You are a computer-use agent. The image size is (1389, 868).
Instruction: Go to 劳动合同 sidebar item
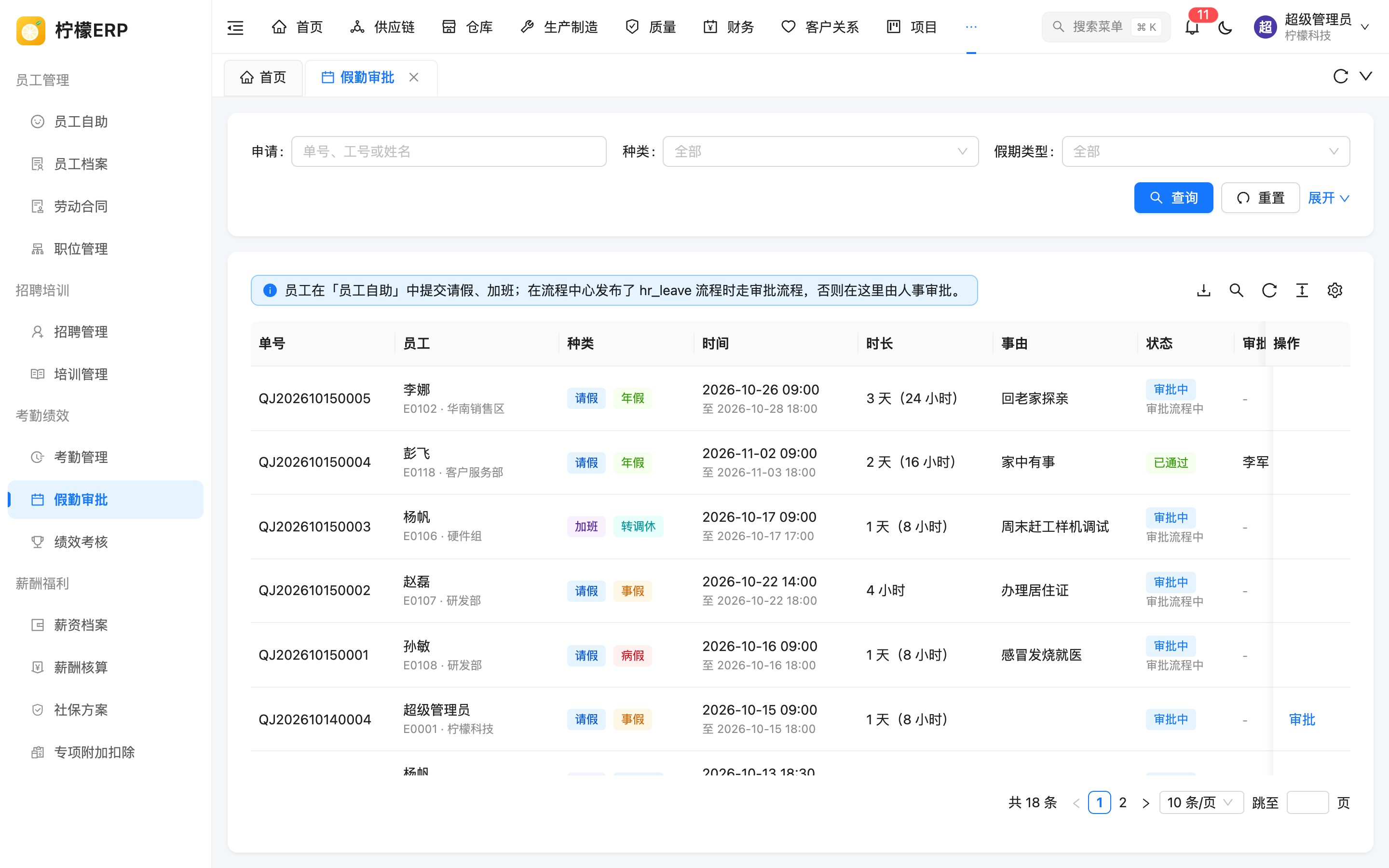point(106,207)
